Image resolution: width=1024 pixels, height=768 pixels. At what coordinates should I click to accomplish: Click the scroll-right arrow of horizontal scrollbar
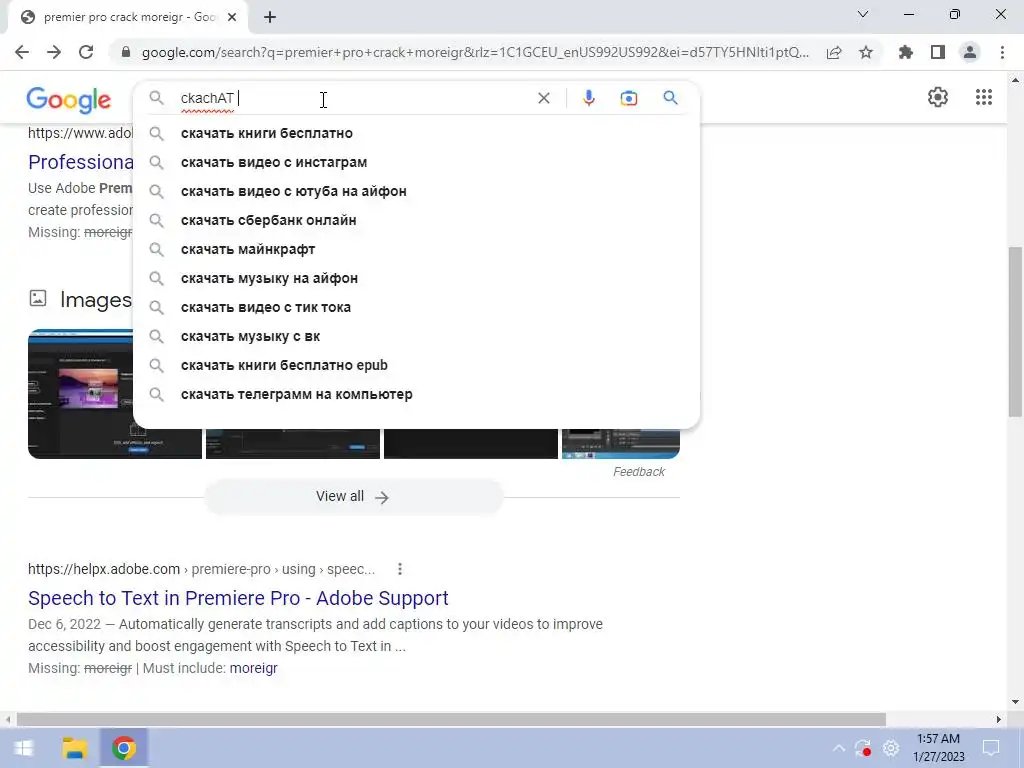[x=998, y=720]
